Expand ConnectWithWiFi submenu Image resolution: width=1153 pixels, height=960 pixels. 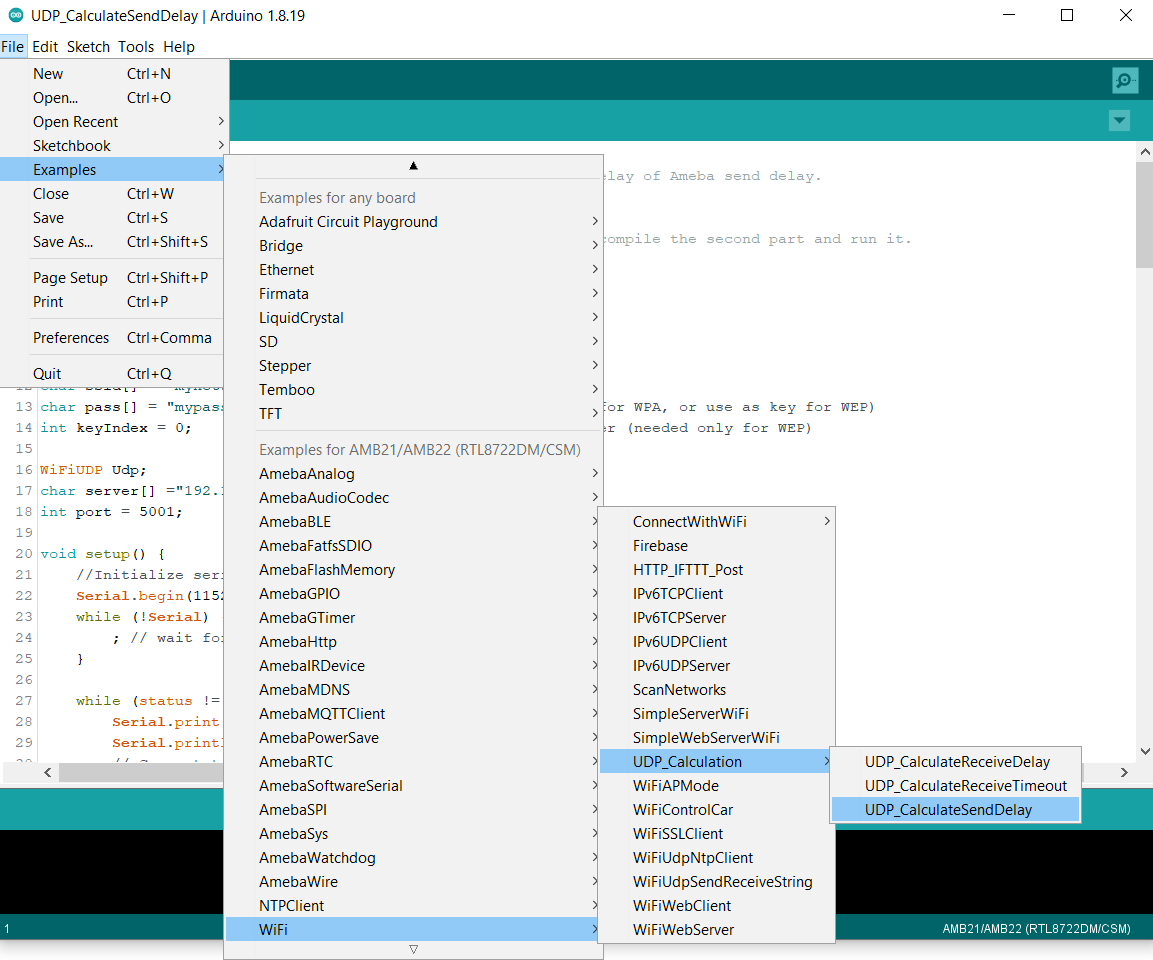[x=717, y=522]
